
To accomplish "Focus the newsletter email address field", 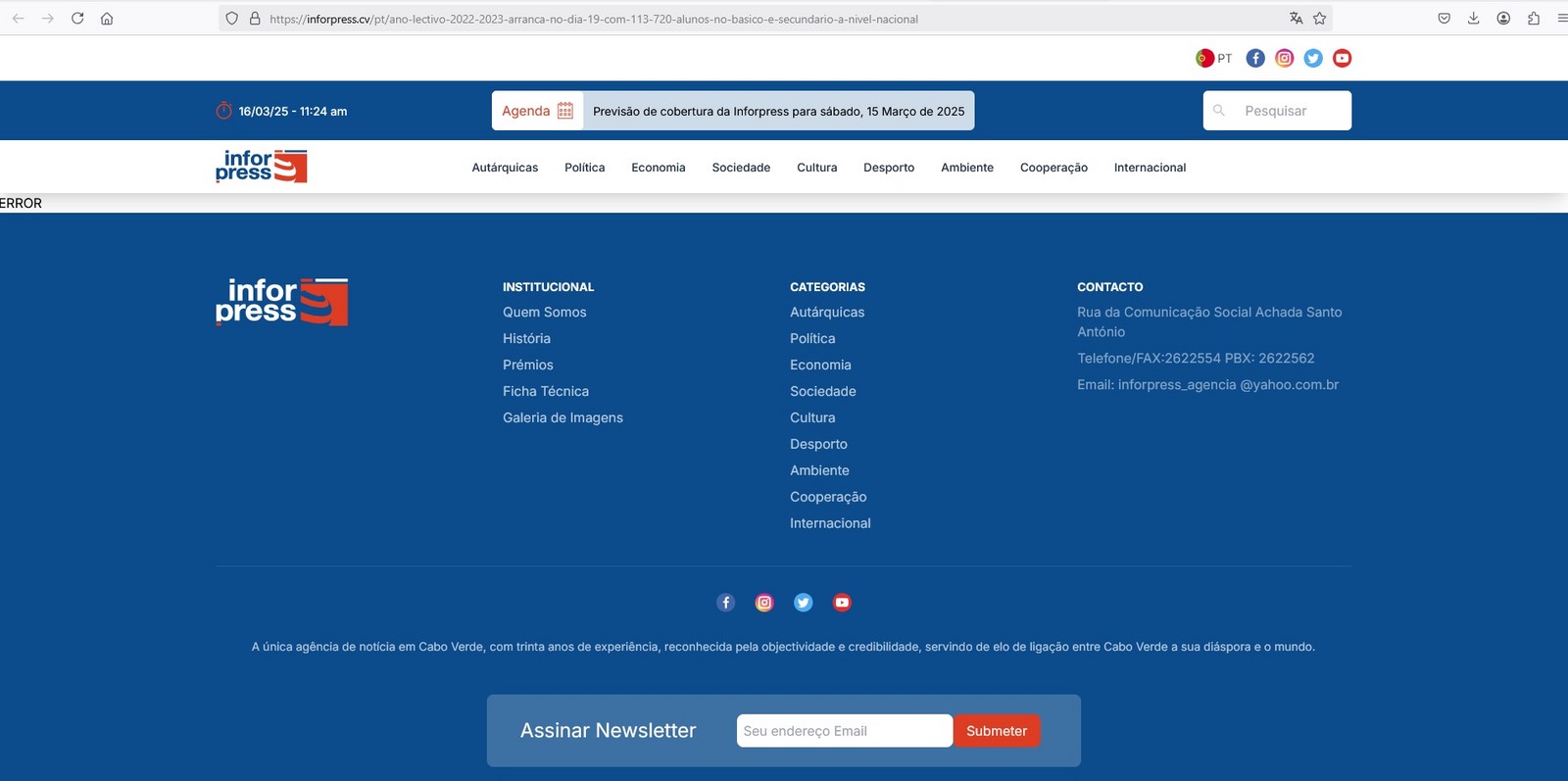I will 843,731.
